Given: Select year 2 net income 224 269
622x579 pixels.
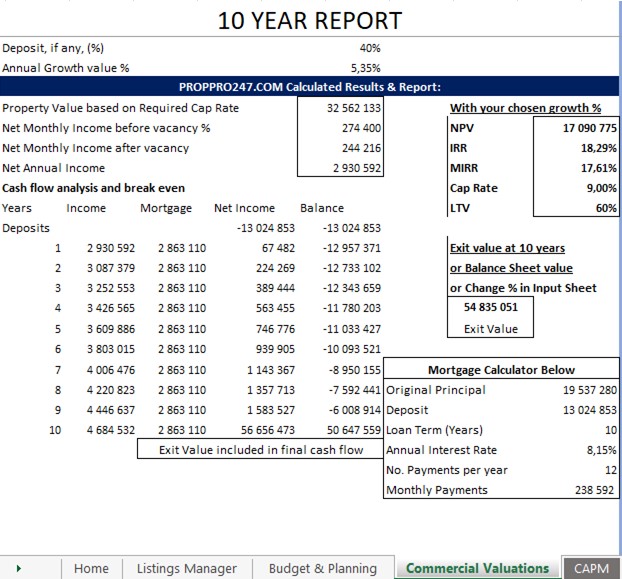Looking at the screenshot, I should (x=275, y=268).
